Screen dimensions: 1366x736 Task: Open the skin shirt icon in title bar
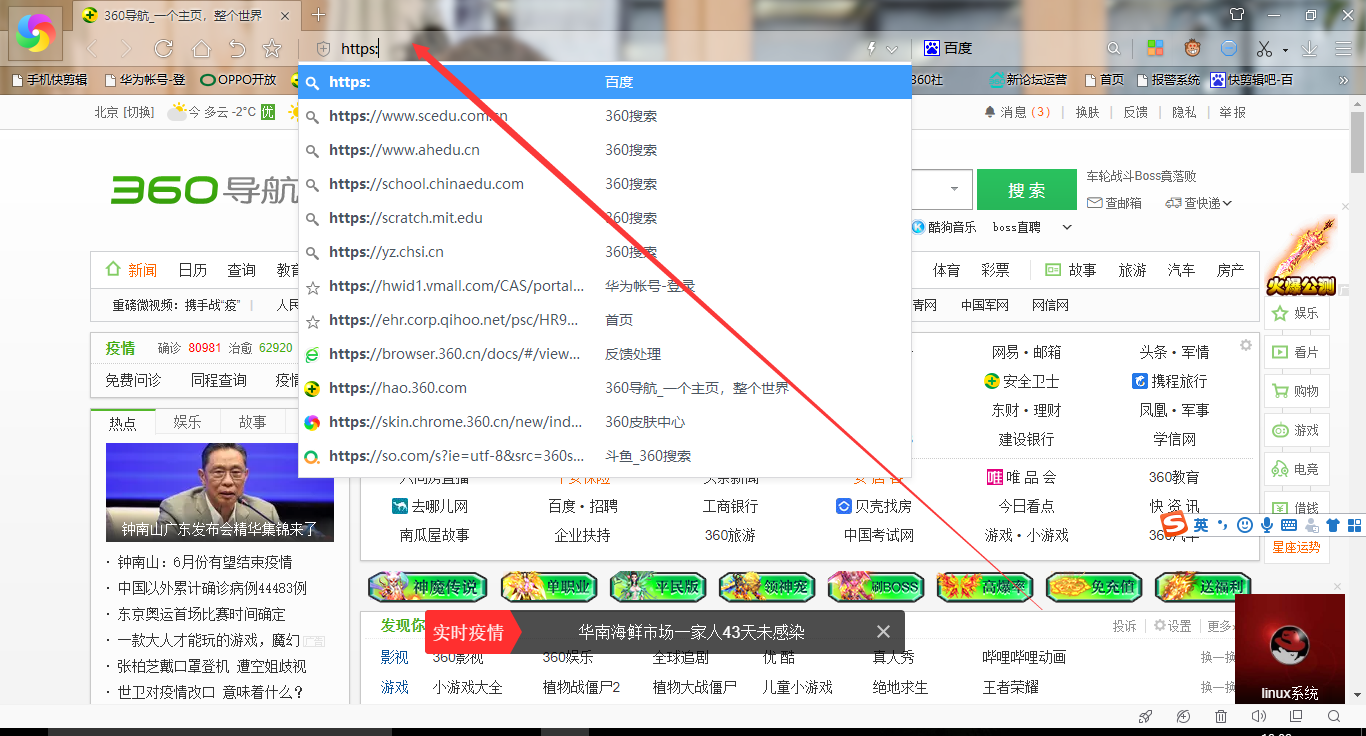[1237, 14]
